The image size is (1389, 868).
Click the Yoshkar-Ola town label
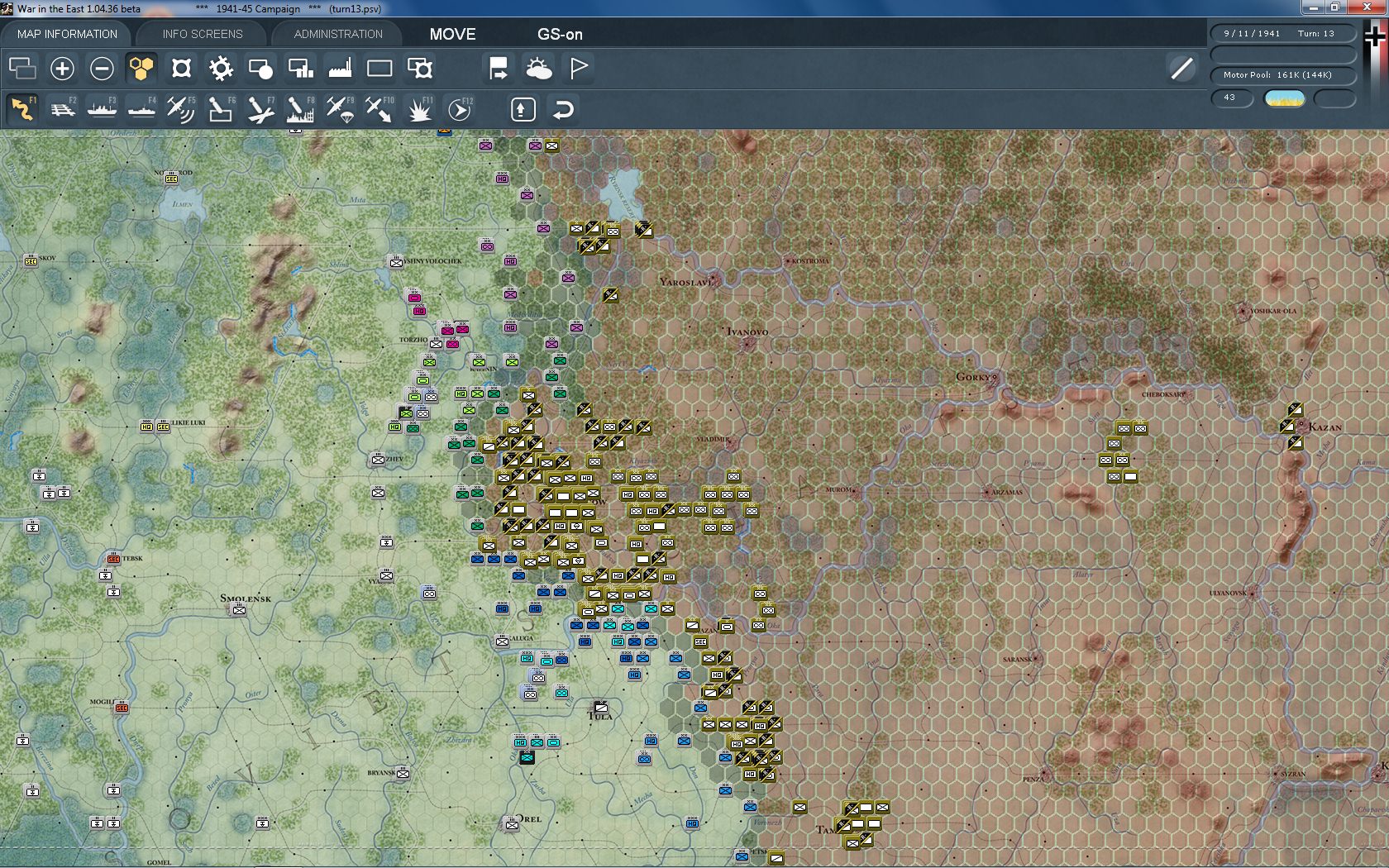pos(1273,311)
